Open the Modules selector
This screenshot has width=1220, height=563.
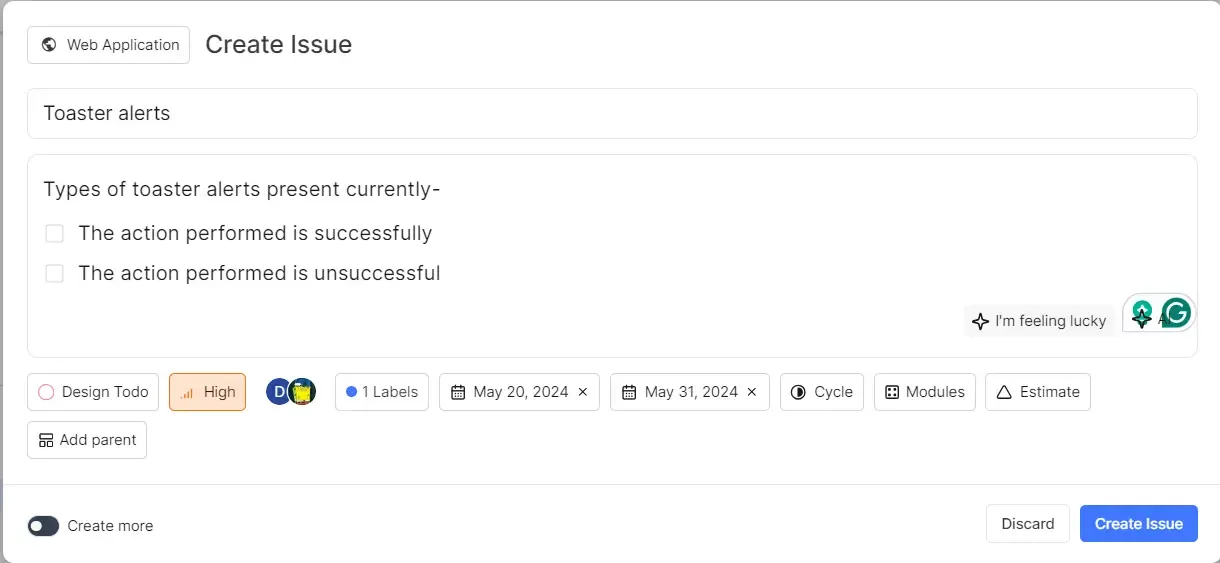tap(925, 392)
